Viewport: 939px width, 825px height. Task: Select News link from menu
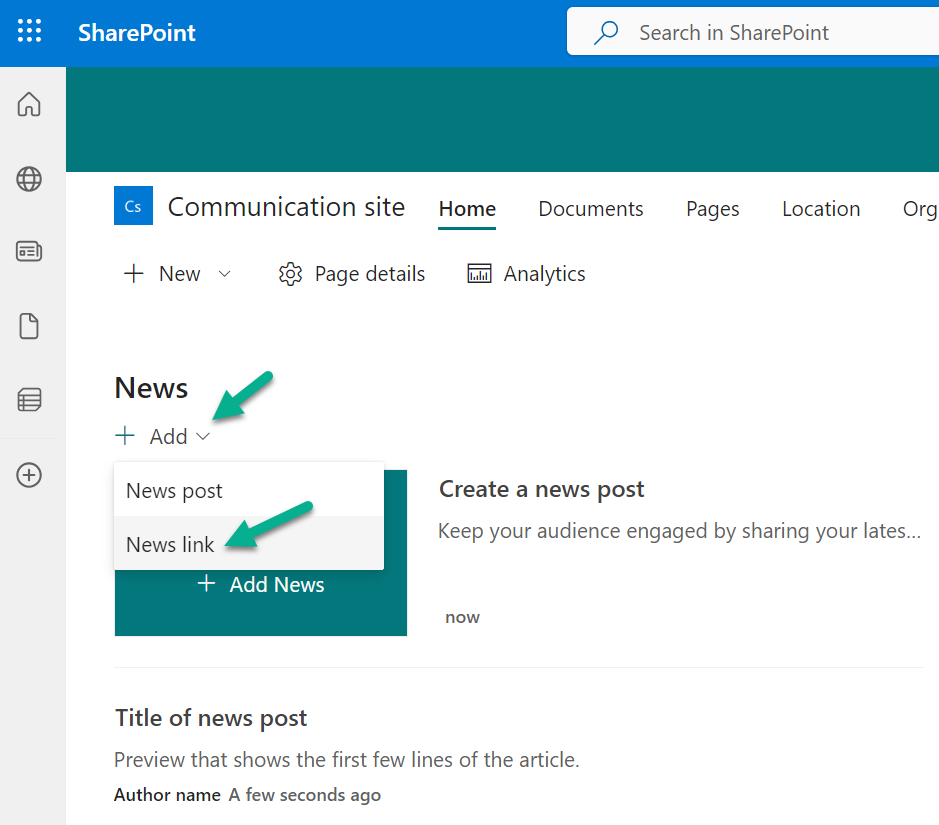pyautogui.click(x=171, y=545)
